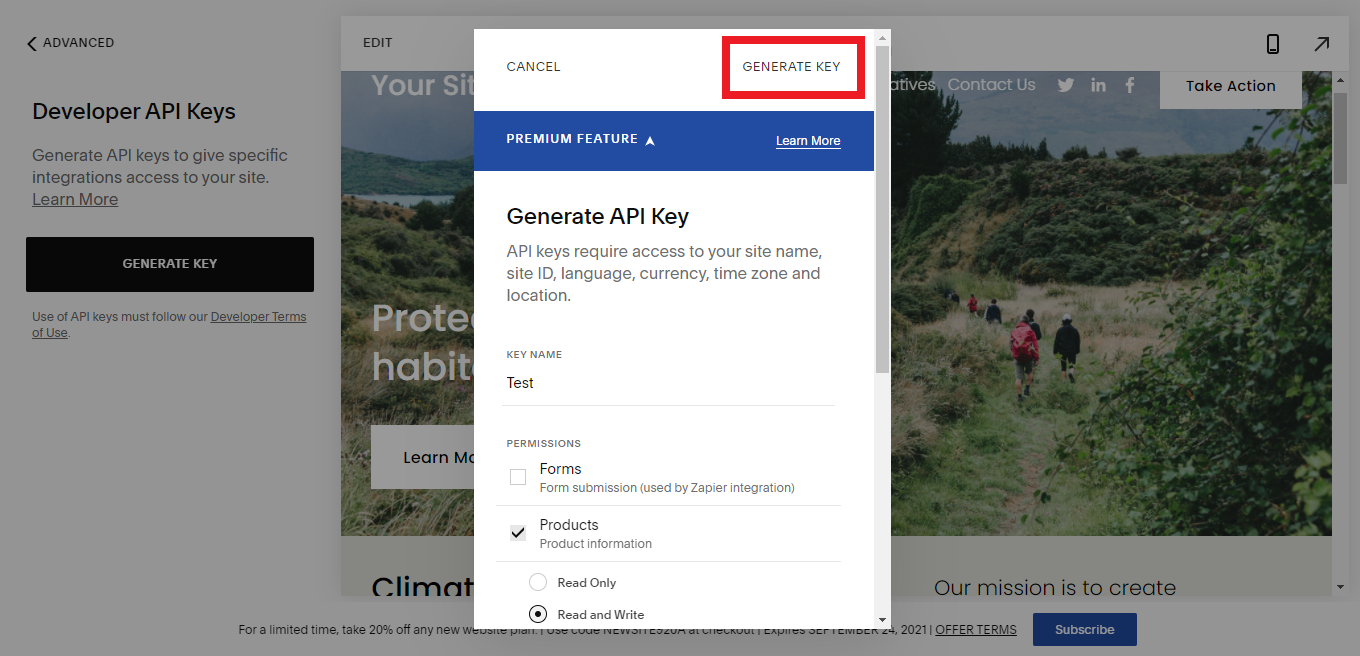Open the Facebook social icon
Image resolution: width=1360 pixels, height=656 pixels.
(x=1130, y=86)
